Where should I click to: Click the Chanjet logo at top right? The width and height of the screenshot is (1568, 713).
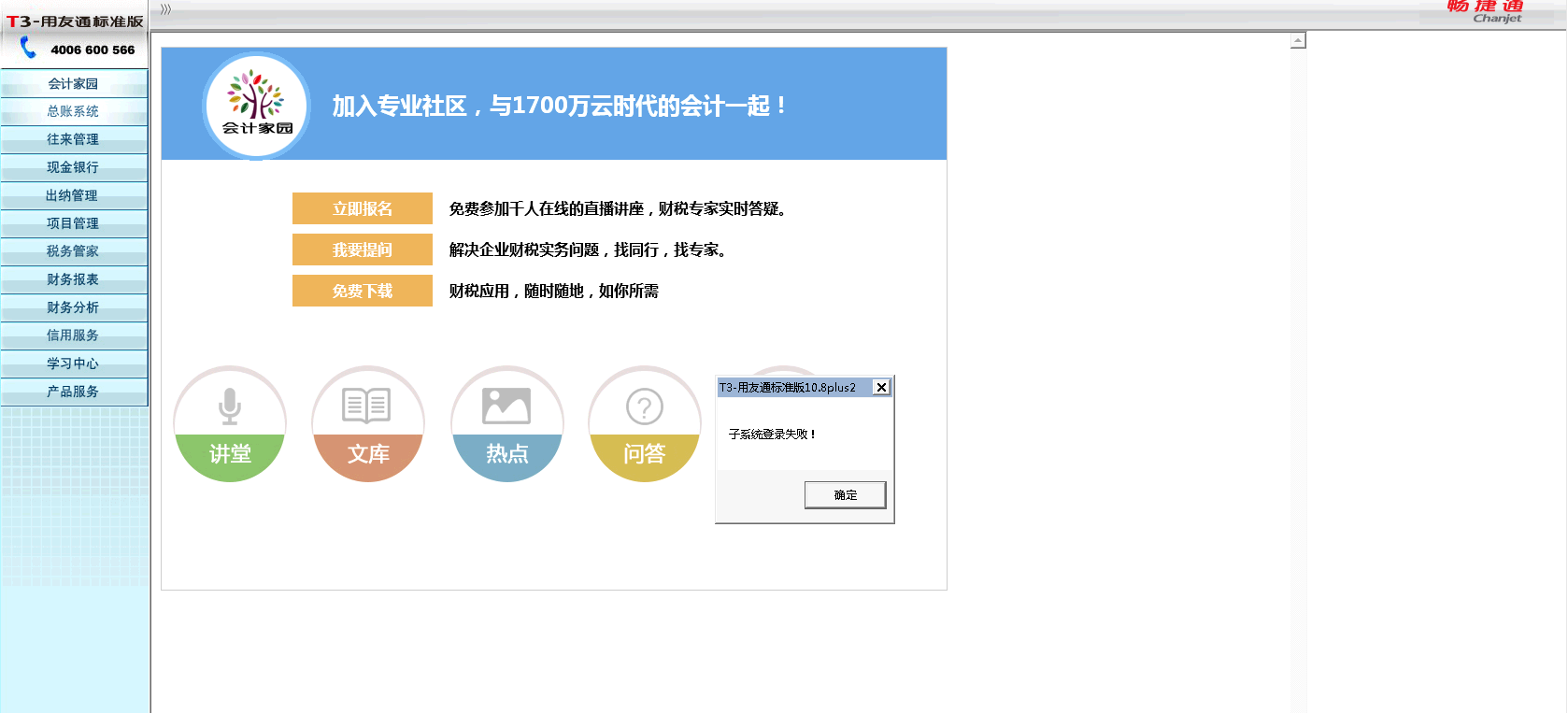1486,11
